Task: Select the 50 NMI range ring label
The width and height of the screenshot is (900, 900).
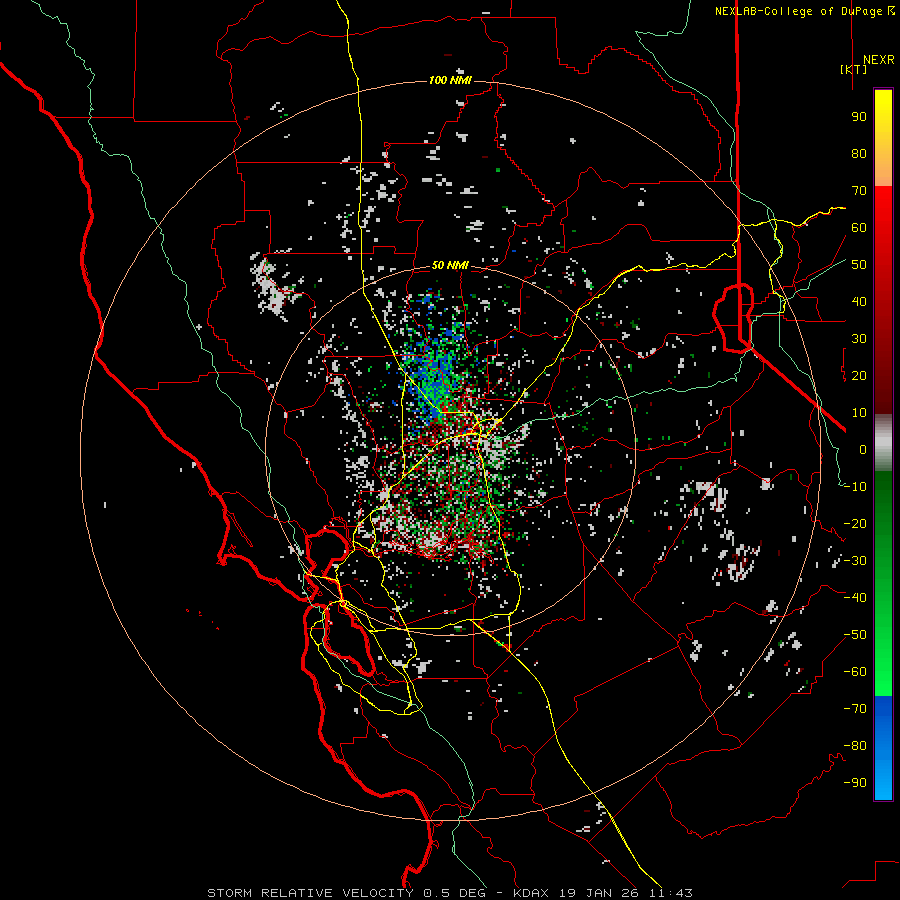Action: coord(451,265)
